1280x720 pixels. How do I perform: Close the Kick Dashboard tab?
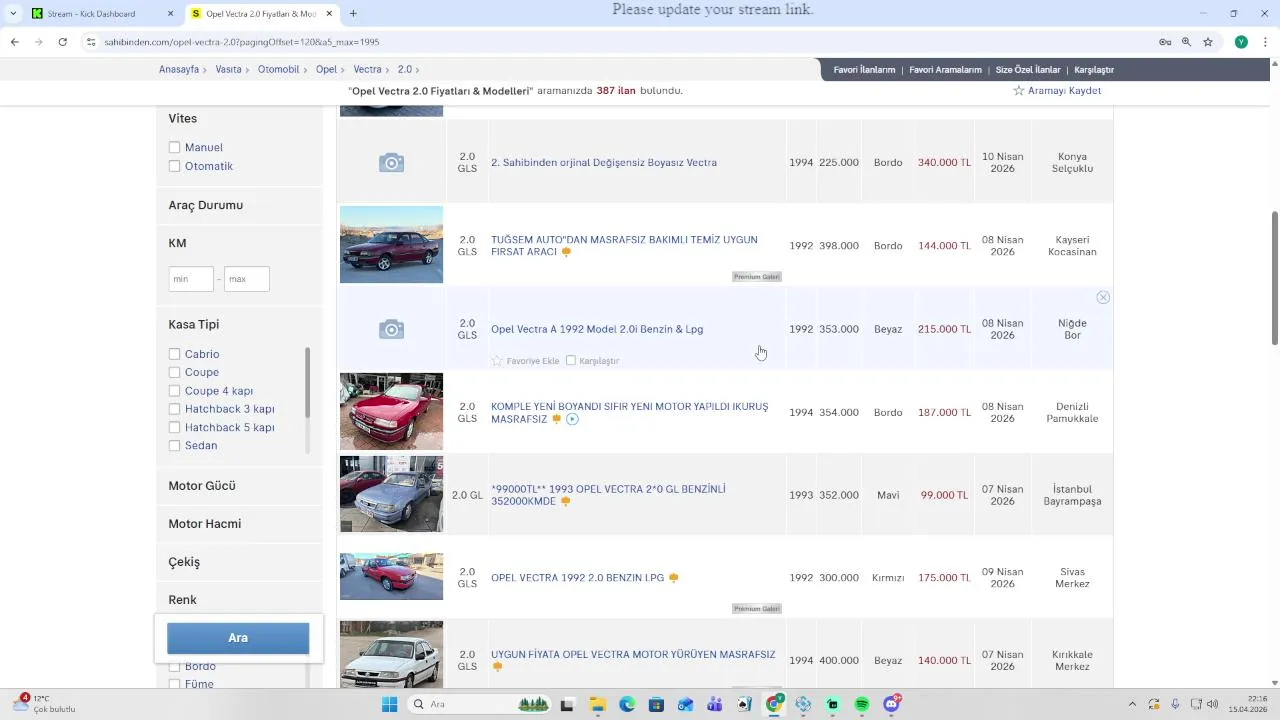pyautogui.click(x=170, y=14)
